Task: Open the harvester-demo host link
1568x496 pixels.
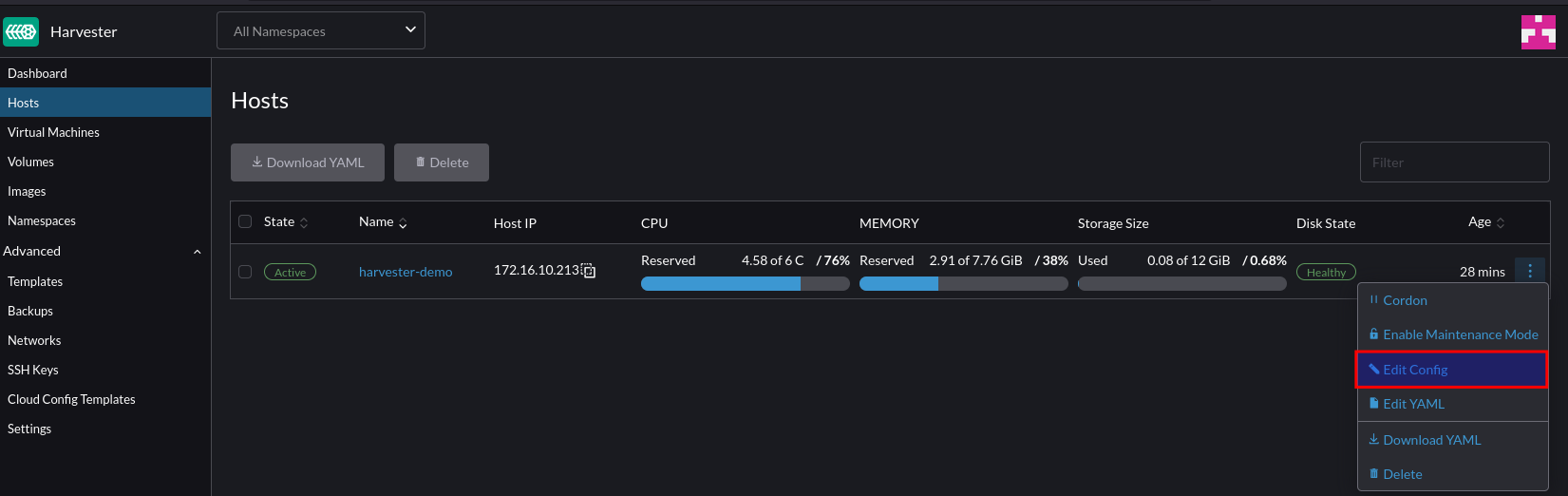Action: (x=406, y=272)
